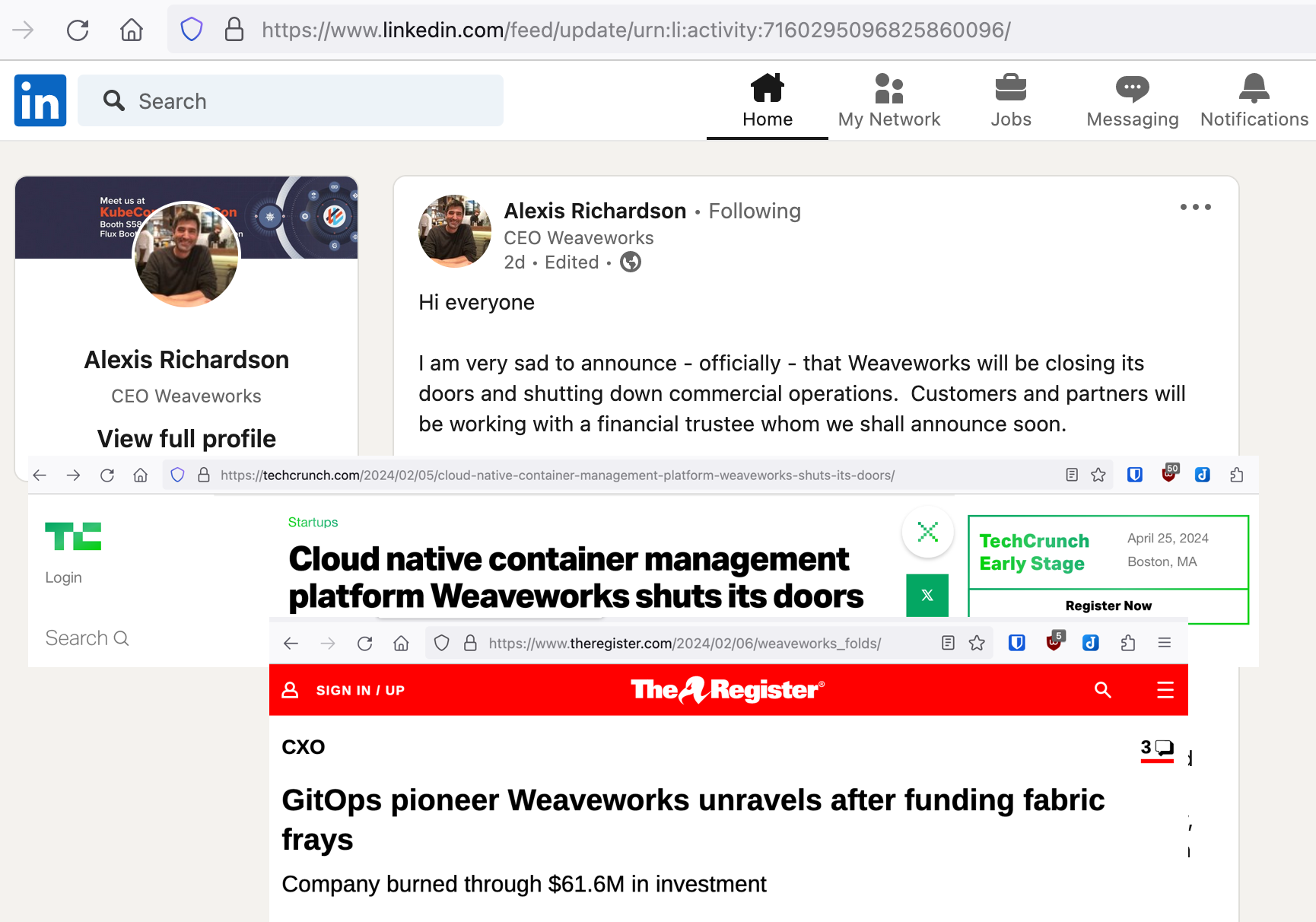The height and width of the screenshot is (922, 1316).
Task: Open the Startups category link on TechCrunch
Action: tap(313, 523)
